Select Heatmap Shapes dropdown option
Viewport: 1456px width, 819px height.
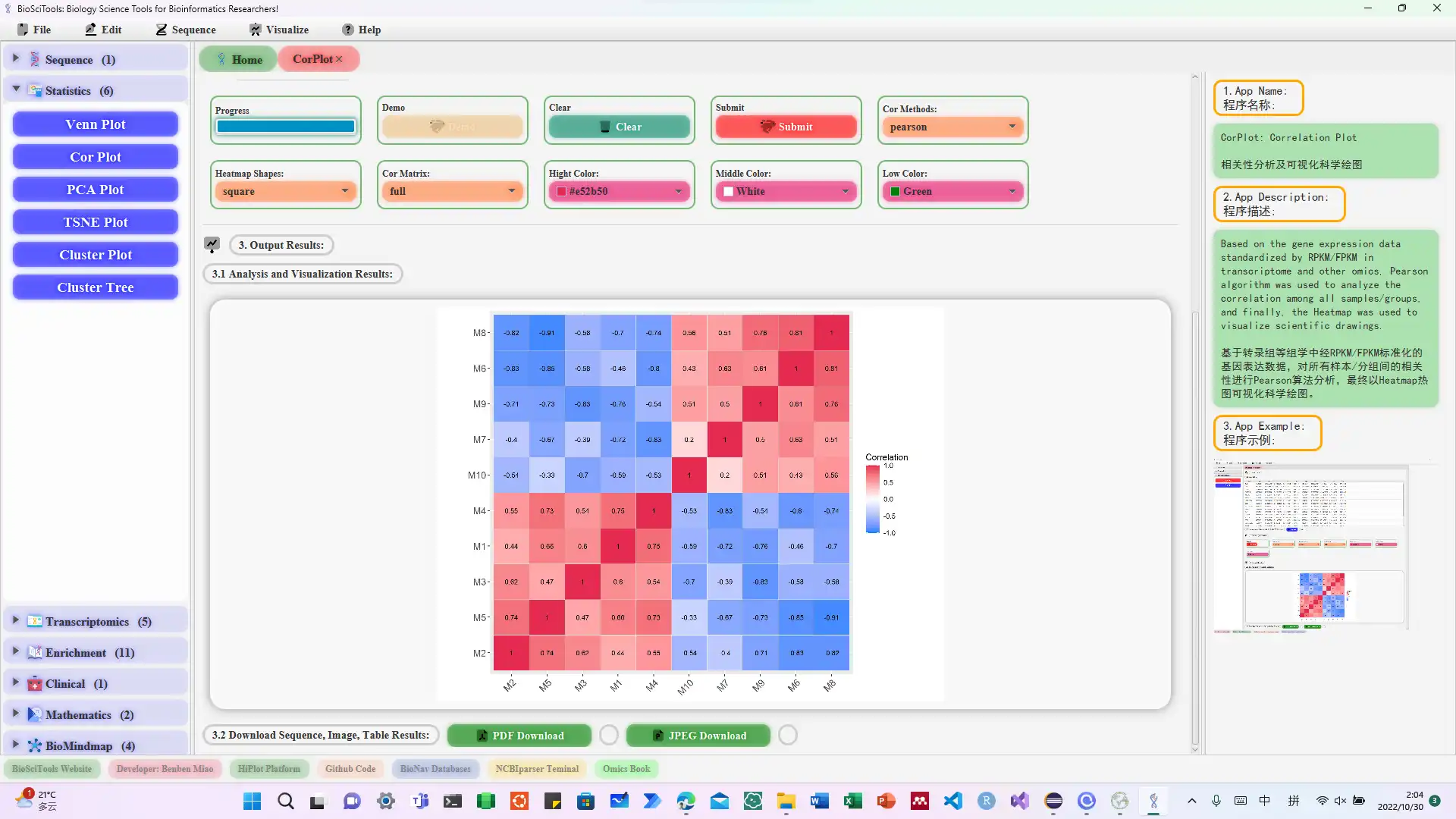pyautogui.click(x=285, y=191)
